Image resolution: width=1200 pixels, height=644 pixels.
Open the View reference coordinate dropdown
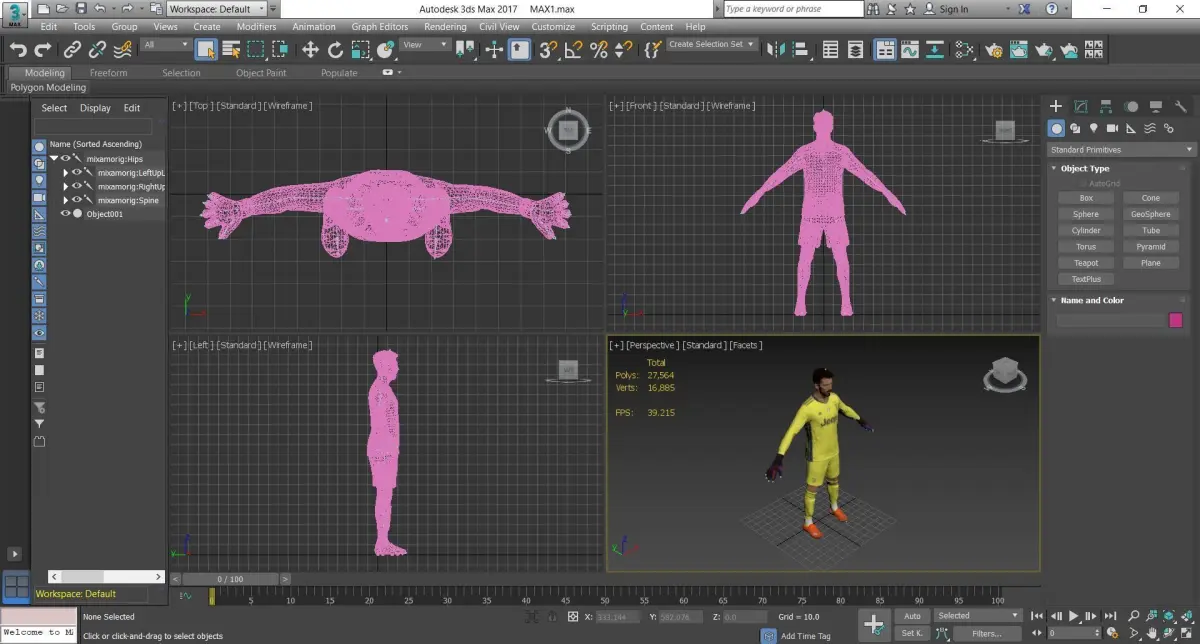pos(424,45)
